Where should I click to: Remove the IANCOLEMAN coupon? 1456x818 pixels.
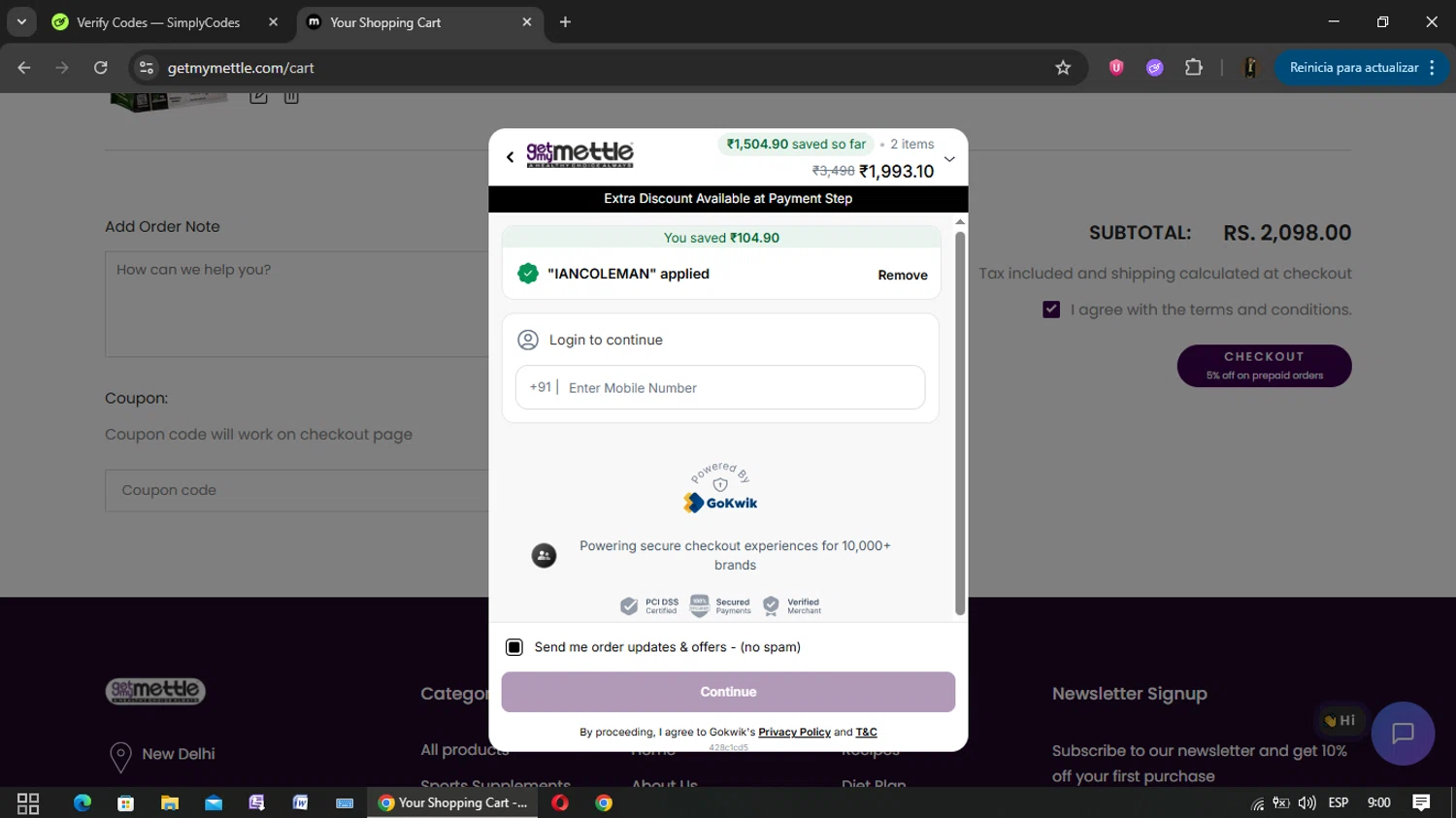[x=903, y=276]
